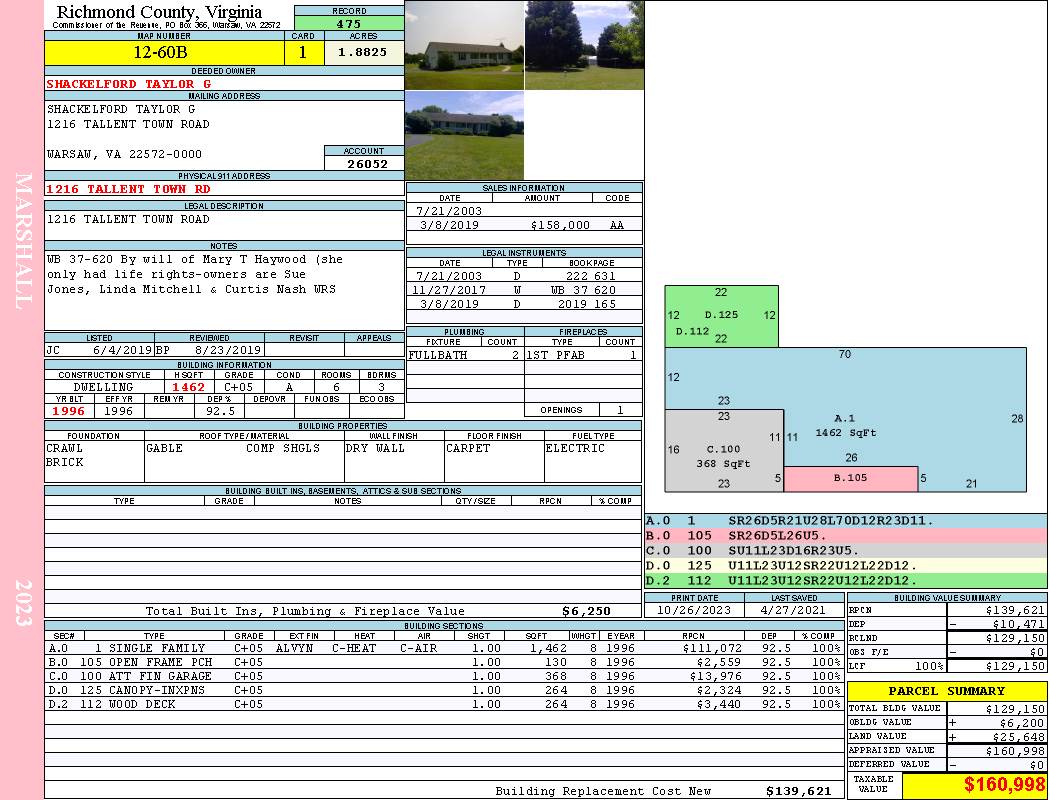Select the pink B.105 porch area in sketch
This screenshot has height=800, width=1050.
850,479
